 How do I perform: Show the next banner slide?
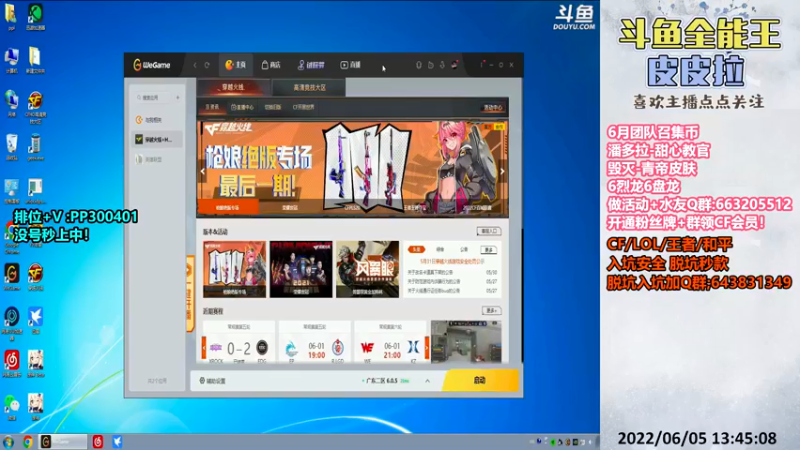coord(502,171)
